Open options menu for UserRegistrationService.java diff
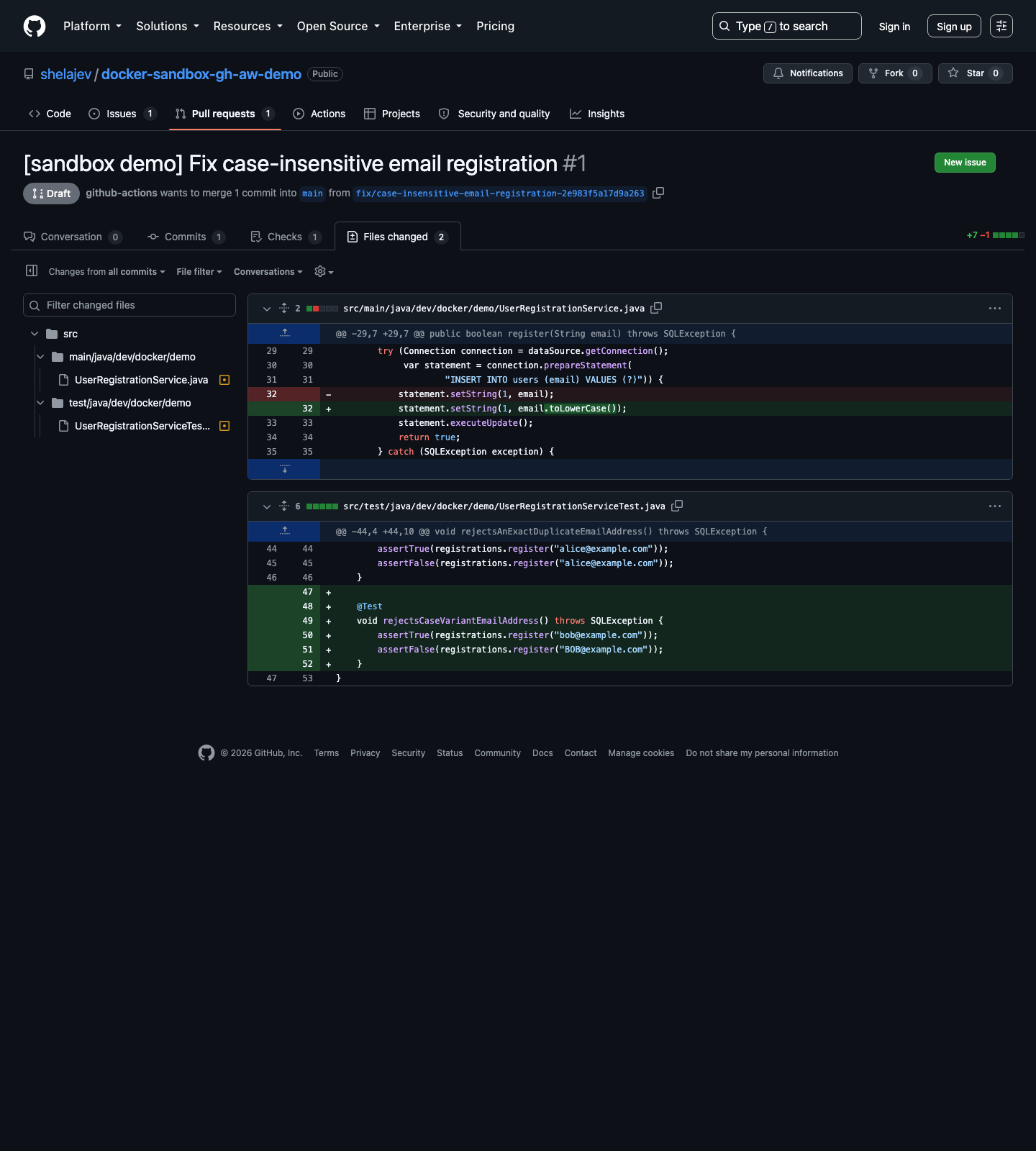Image resolution: width=1036 pixels, height=1151 pixels. [995, 308]
